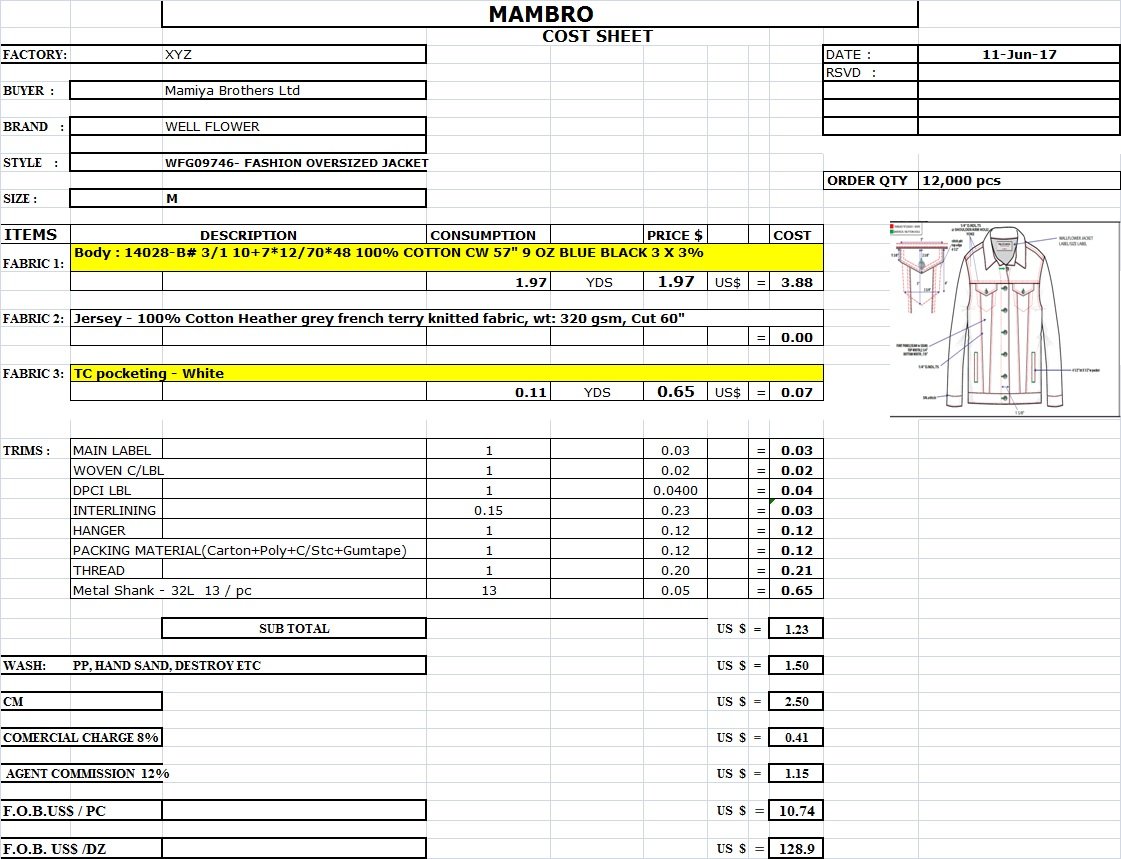Click the DATE label cell
Image resolution: width=1121 pixels, height=859 pixels.
click(x=870, y=54)
